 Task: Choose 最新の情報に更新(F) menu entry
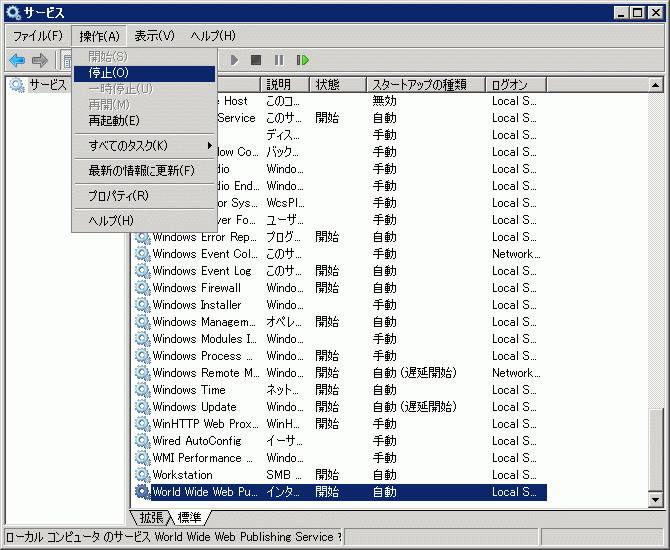click(144, 171)
